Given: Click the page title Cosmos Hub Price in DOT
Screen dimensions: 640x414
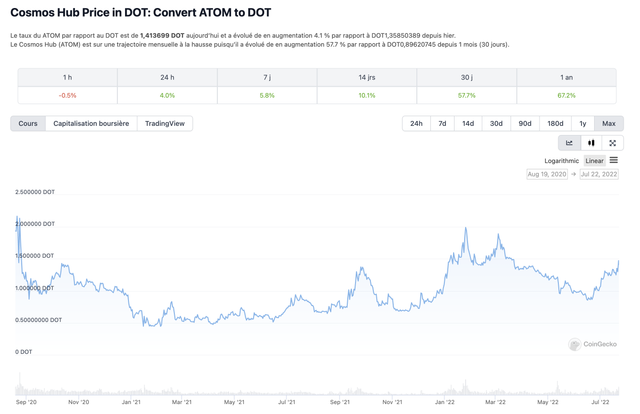Looking at the screenshot, I should pyautogui.click(x=141, y=13).
